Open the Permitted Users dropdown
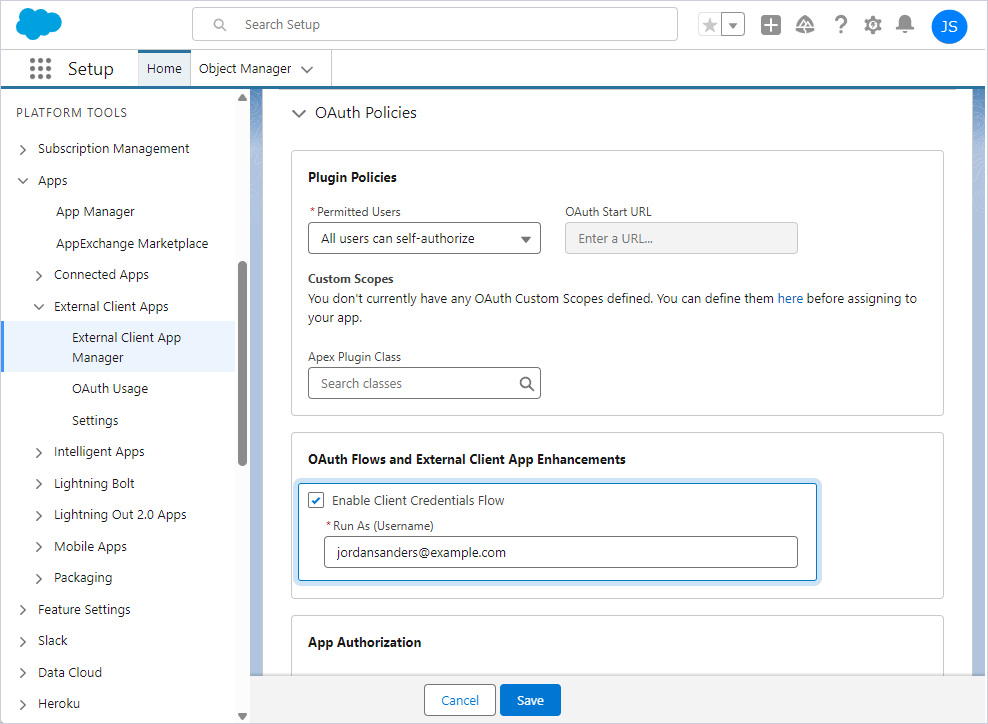 coord(424,238)
